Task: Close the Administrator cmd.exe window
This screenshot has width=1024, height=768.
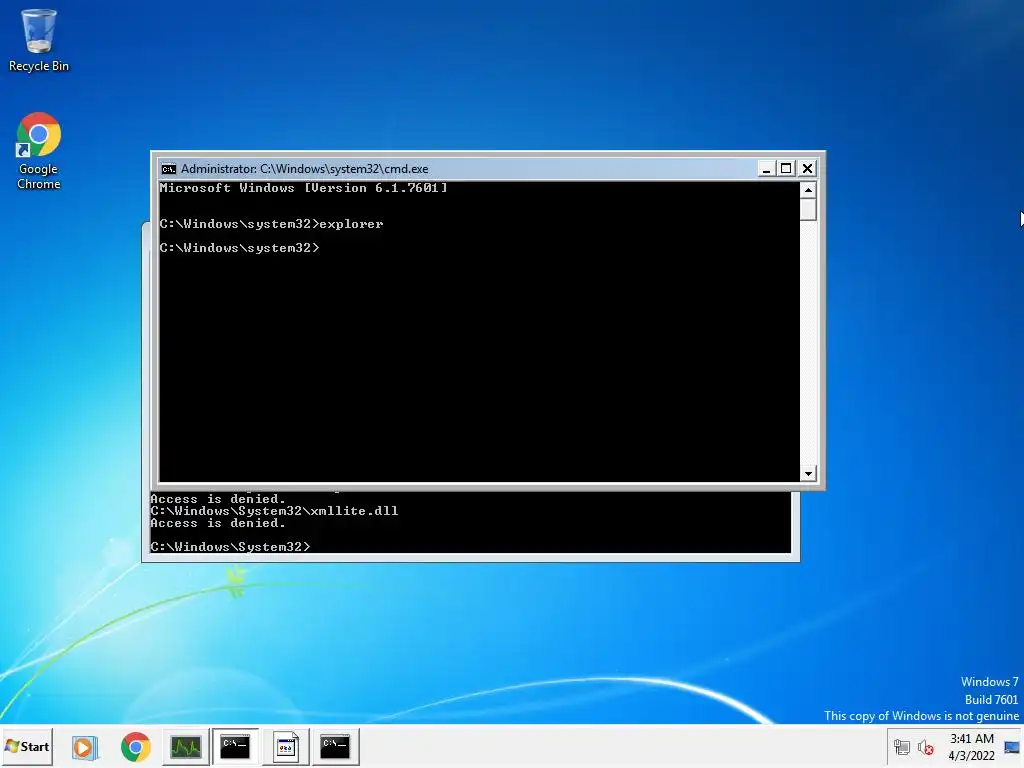Action: coord(807,168)
